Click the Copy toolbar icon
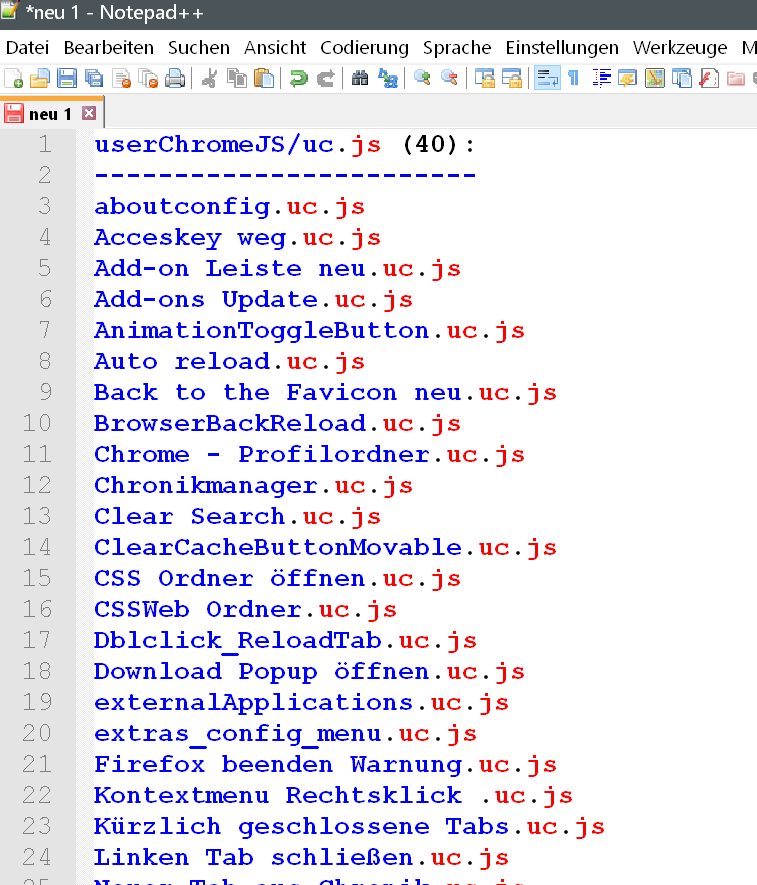The image size is (757, 885). click(x=237, y=78)
